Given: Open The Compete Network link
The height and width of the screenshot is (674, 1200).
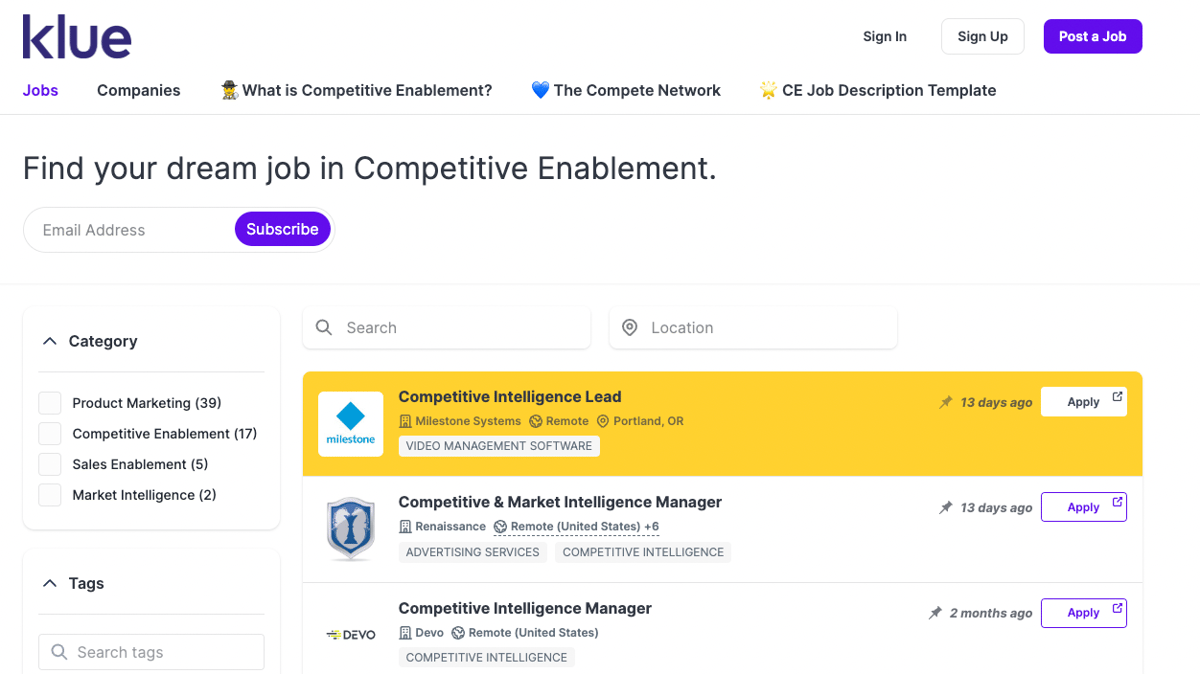Looking at the screenshot, I should 626,90.
